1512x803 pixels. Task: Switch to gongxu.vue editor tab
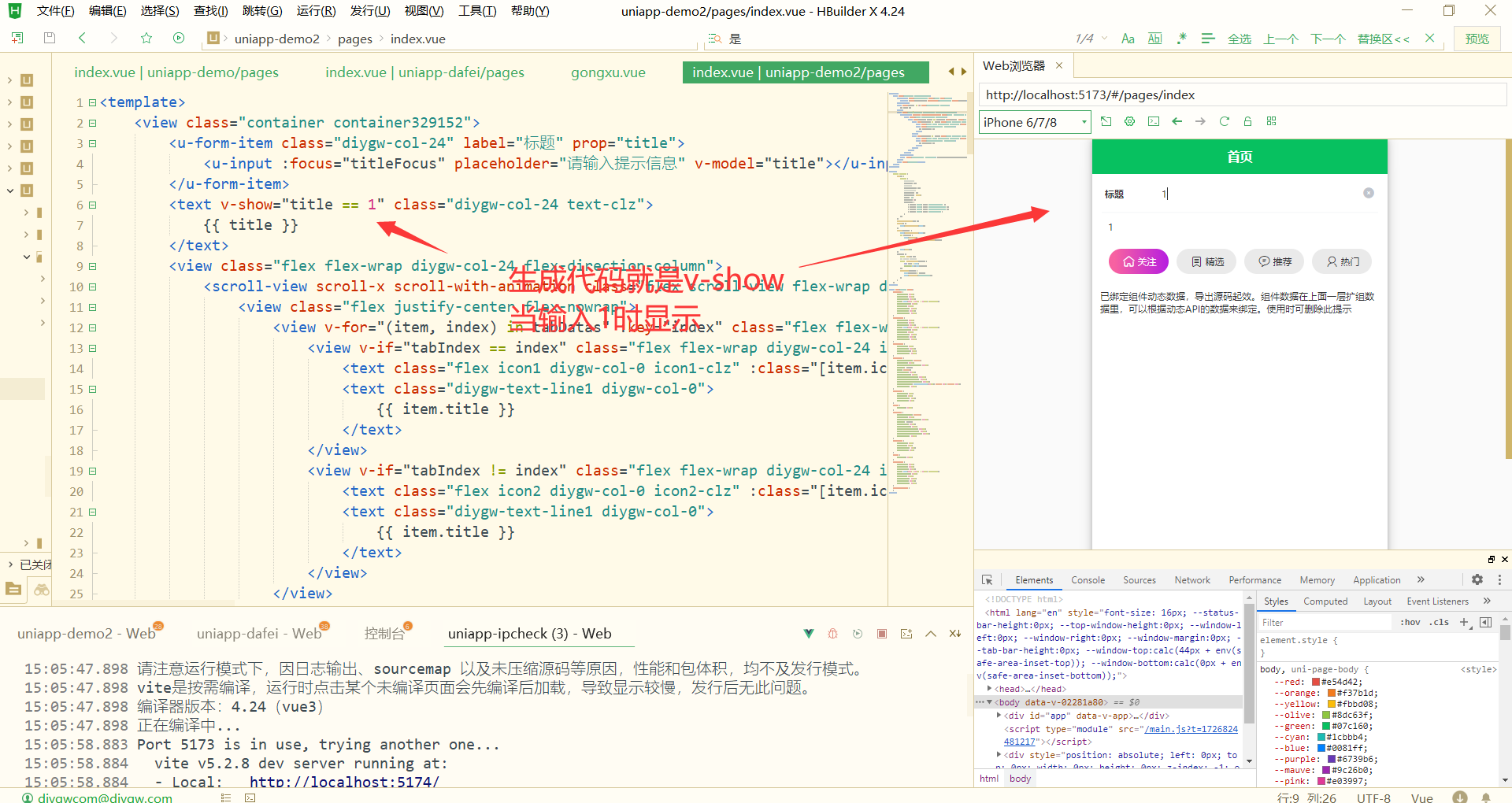coord(608,72)
